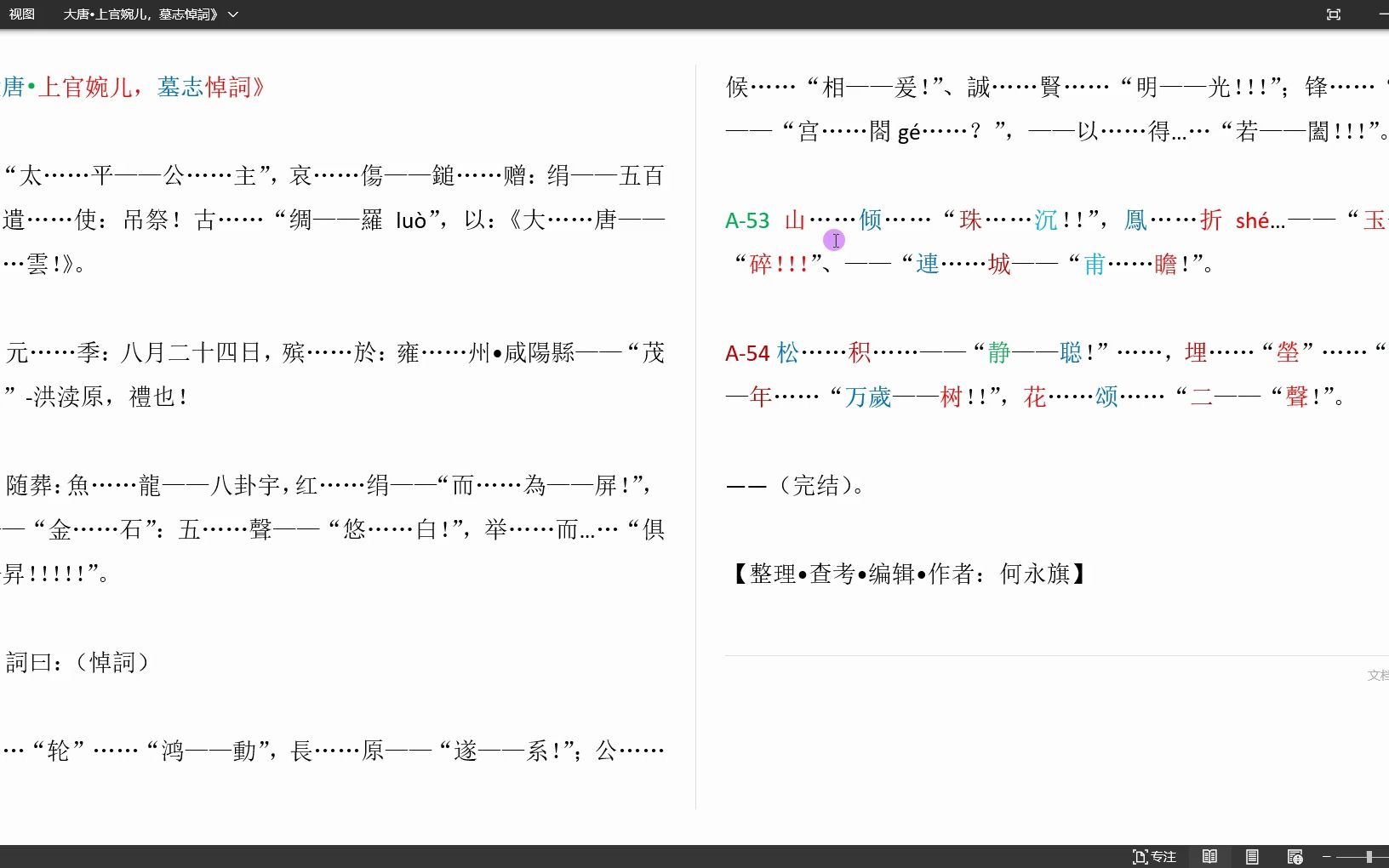
Task: Click the blue text 万歲
Action: click(868, 397)
